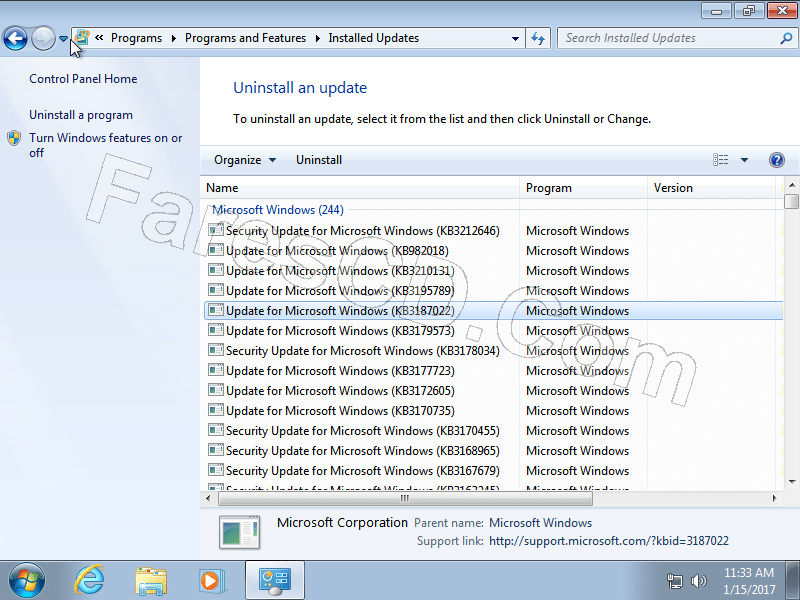Open Windows Explorer from taskbar
Viewport: 800px width, 600px height.
click(151, 581)
